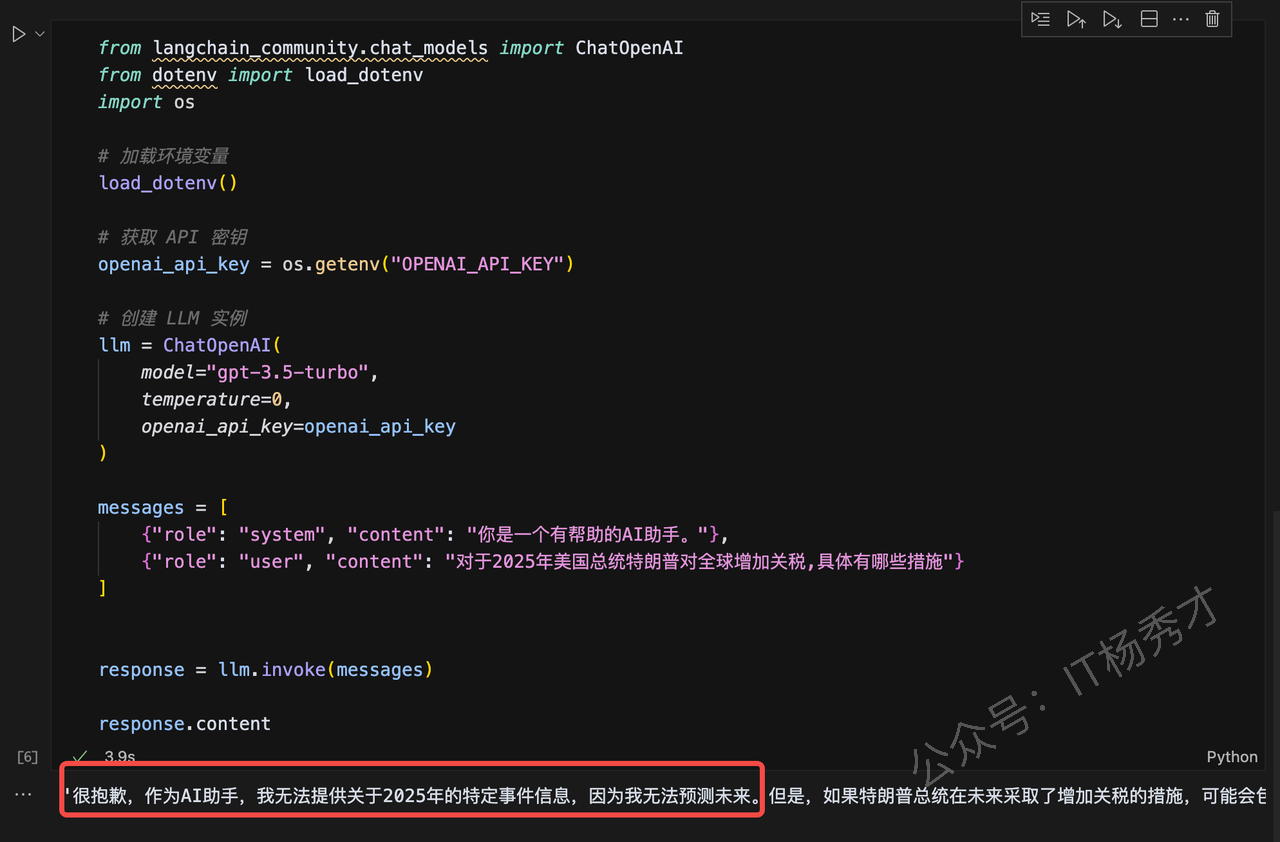Click the Run by Line icon in cell toolbar

click(1041, 19)
